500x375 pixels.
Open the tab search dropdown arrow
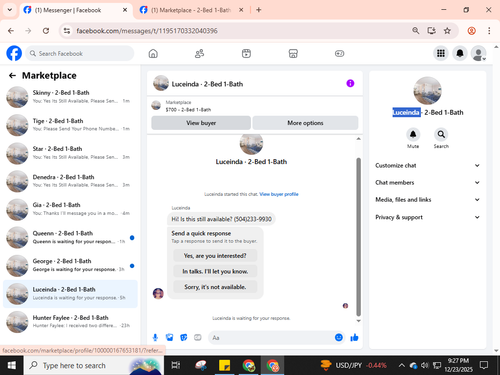click(10, 10)
